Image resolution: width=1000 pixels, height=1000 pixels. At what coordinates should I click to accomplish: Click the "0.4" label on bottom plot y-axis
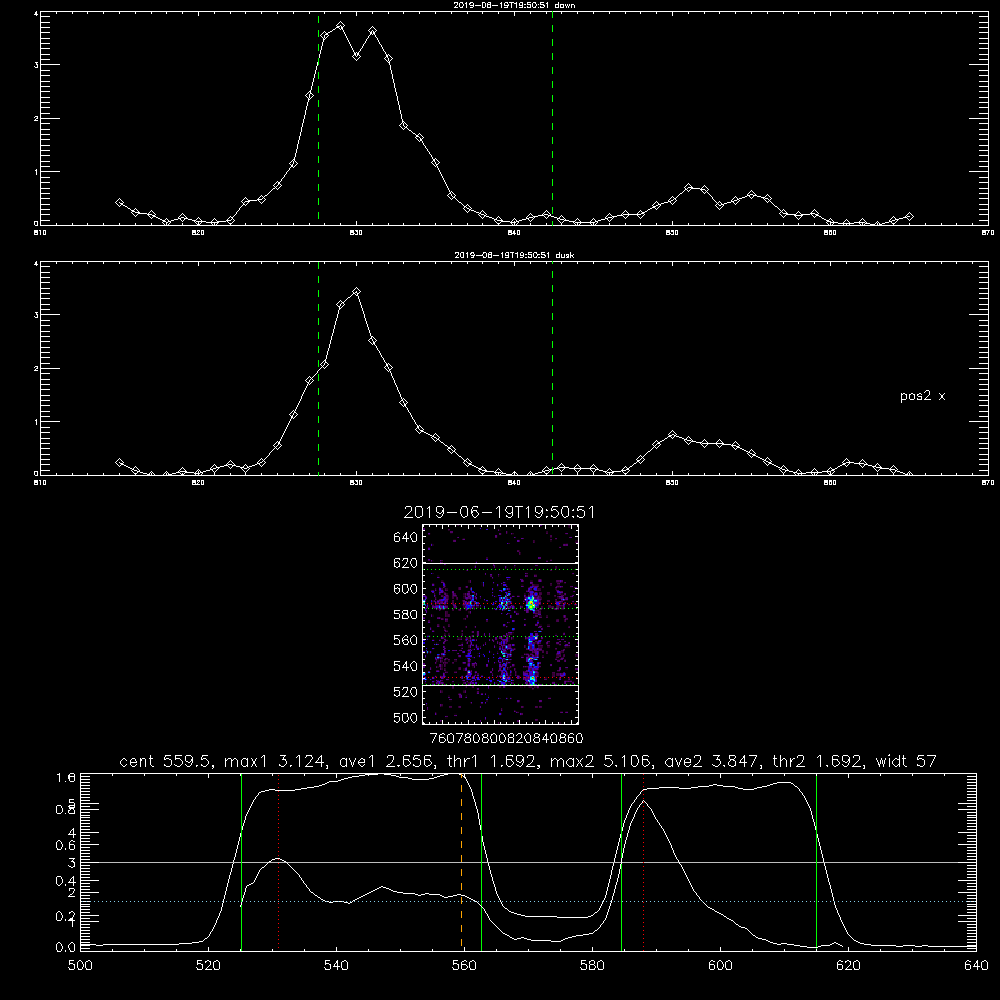tap(66, 881)
